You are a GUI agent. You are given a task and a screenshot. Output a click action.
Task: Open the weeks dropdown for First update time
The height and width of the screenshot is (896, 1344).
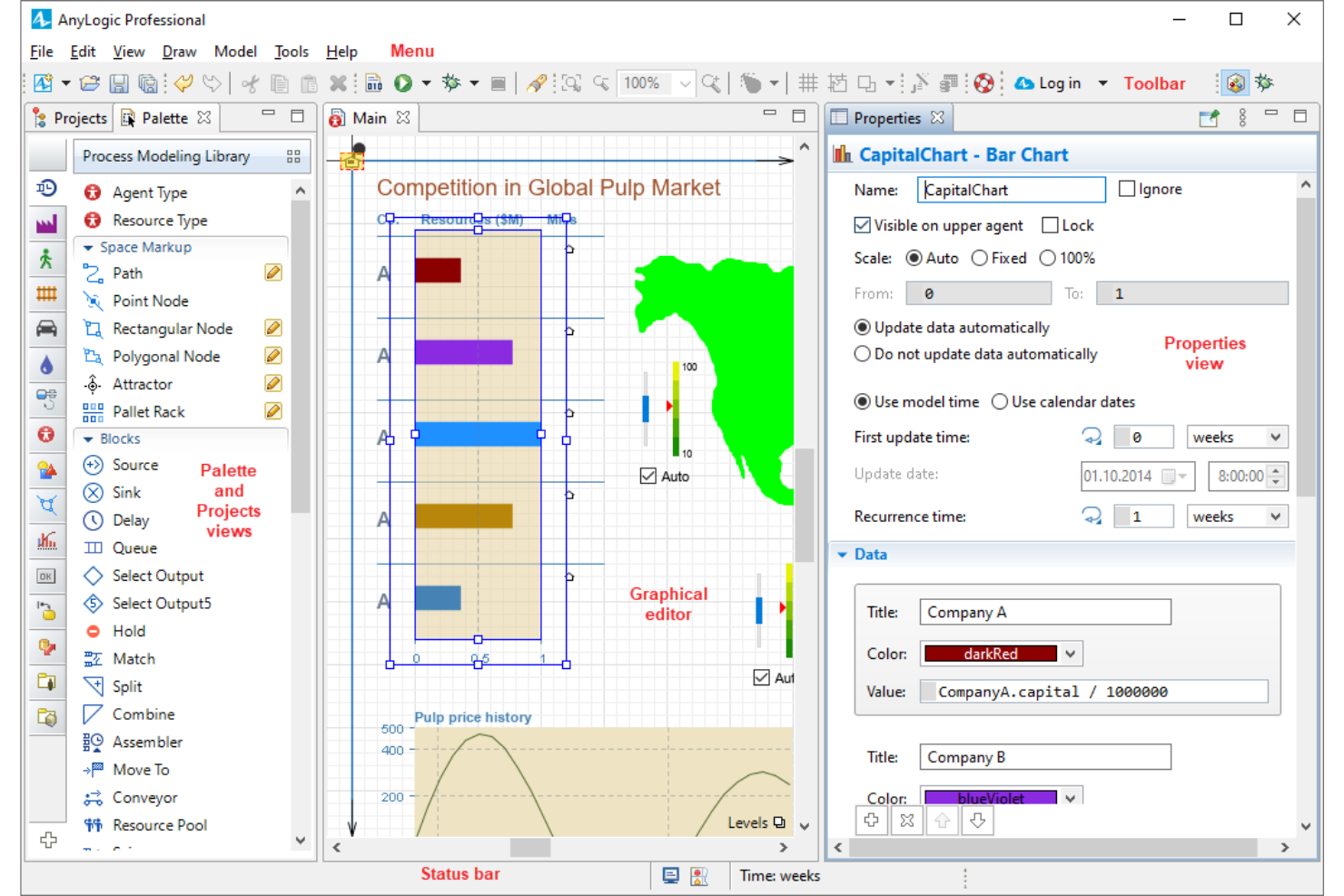pyautogui.click(x=1274, y=437)
